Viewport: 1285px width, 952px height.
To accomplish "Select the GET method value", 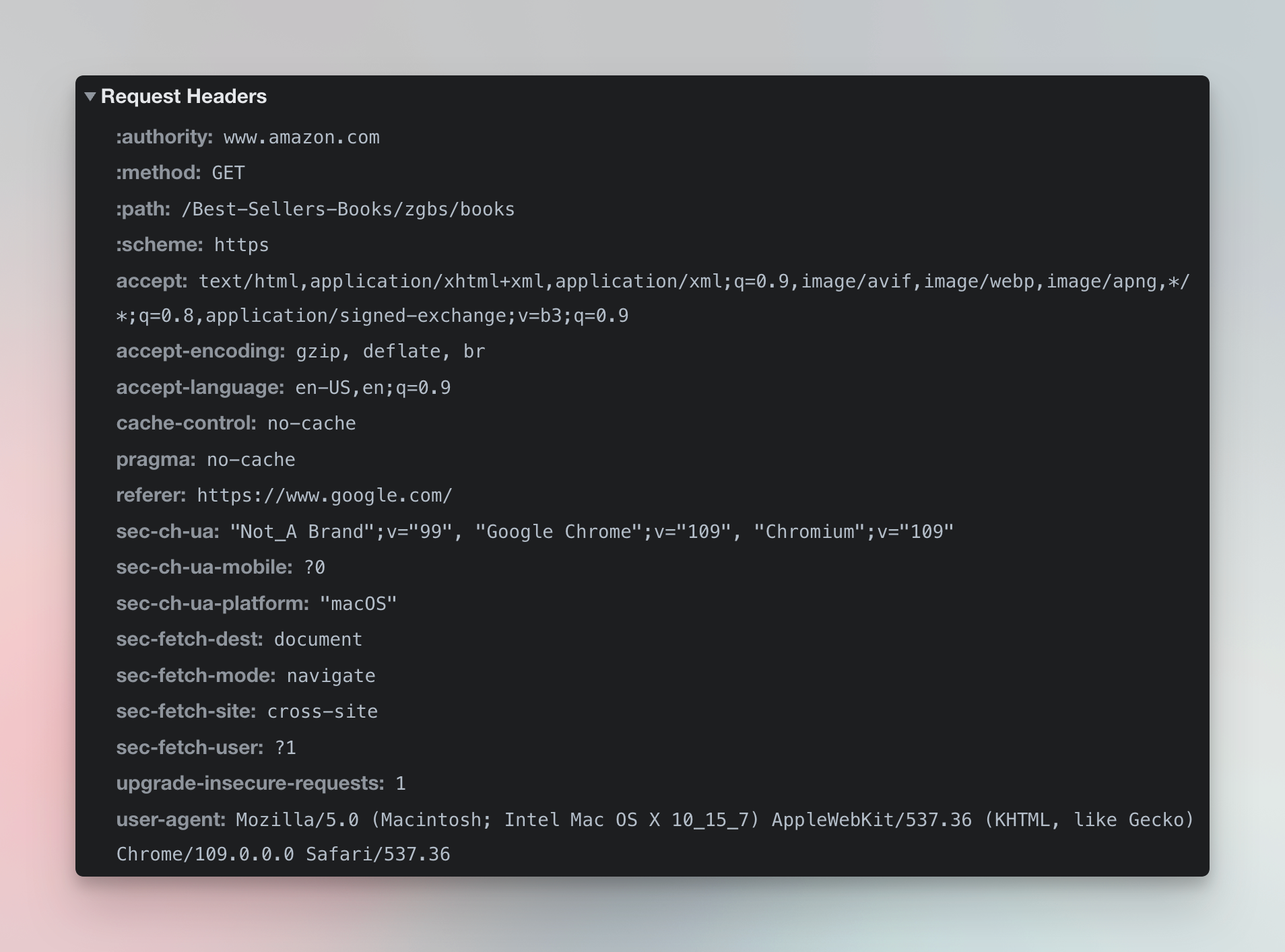I will click(x=228, y=173).
